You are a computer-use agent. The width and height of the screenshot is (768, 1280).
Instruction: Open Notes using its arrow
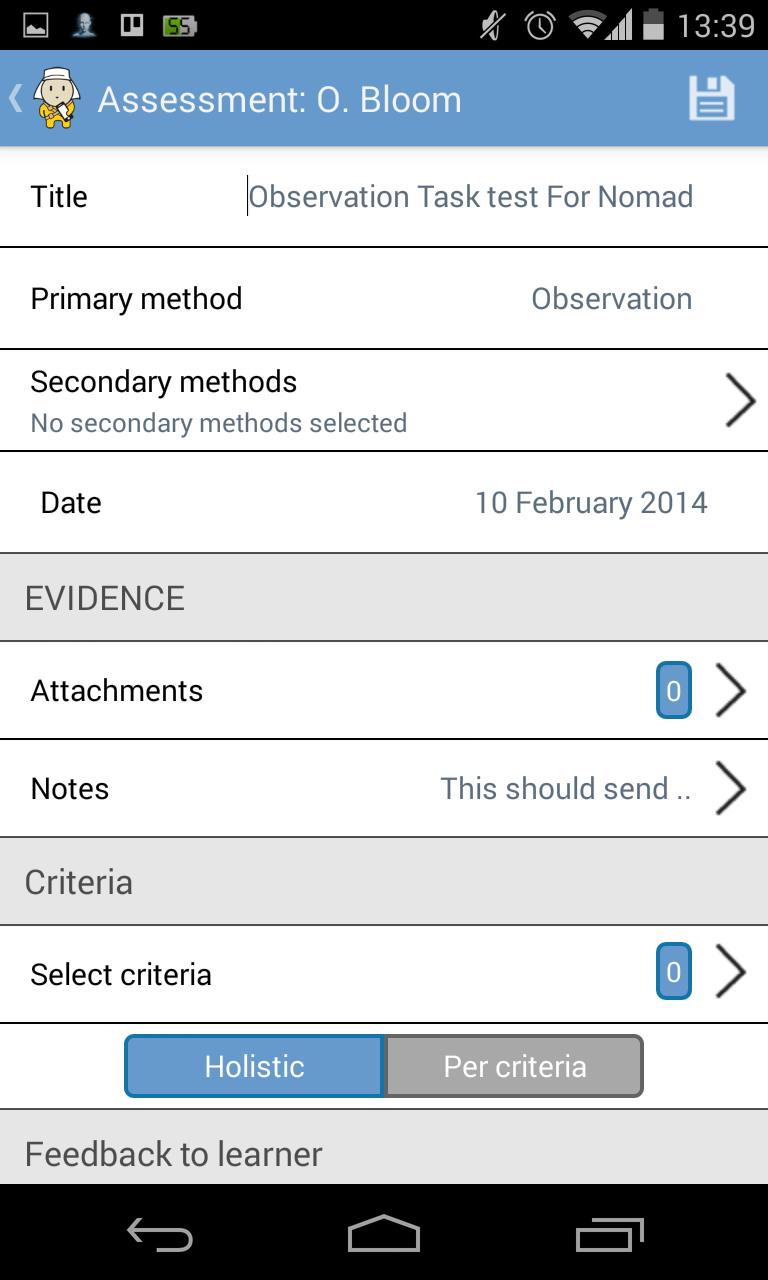tap(731, 789)
